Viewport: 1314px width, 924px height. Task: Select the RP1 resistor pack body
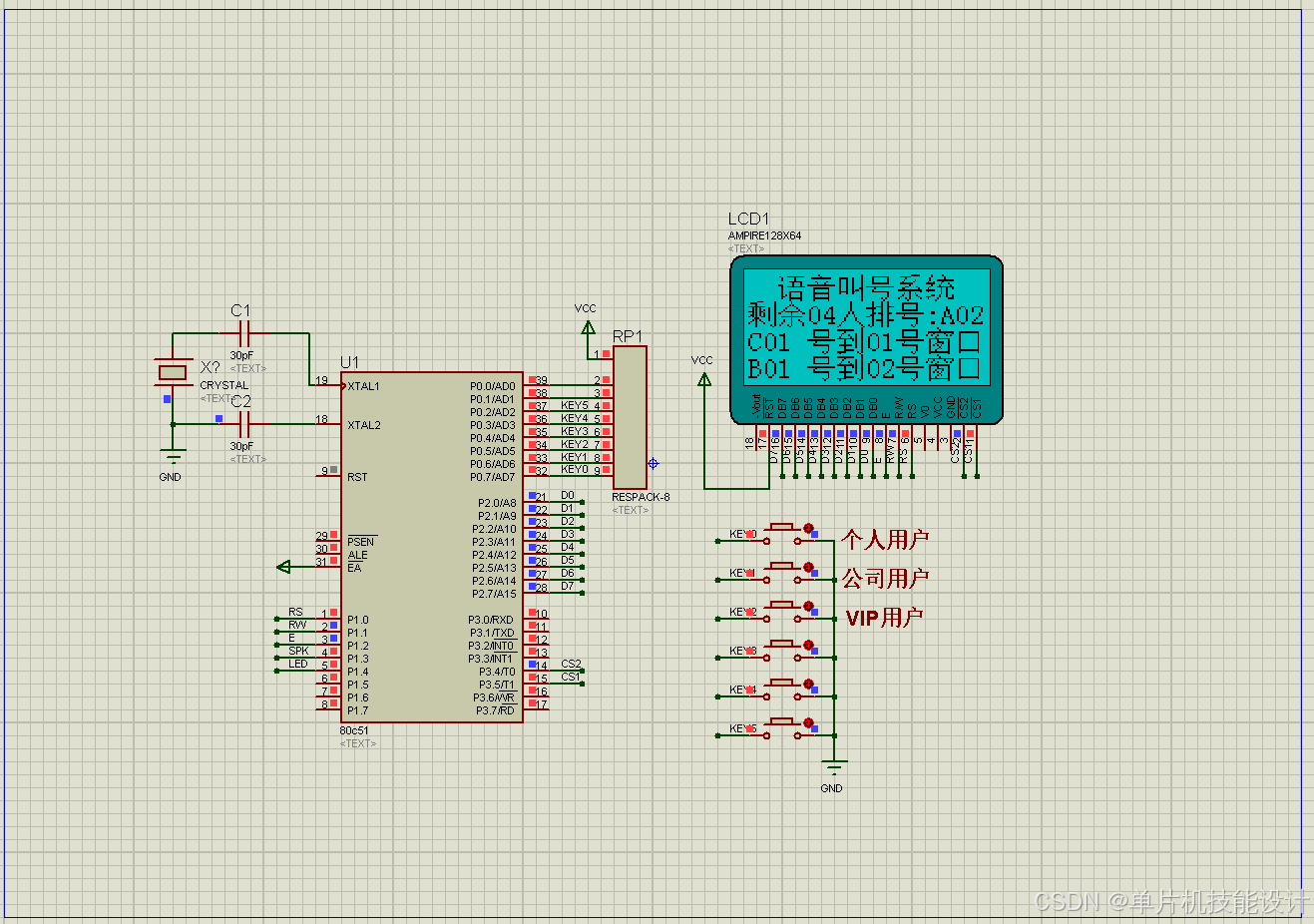pyautogui.click(x=631, y=417)
